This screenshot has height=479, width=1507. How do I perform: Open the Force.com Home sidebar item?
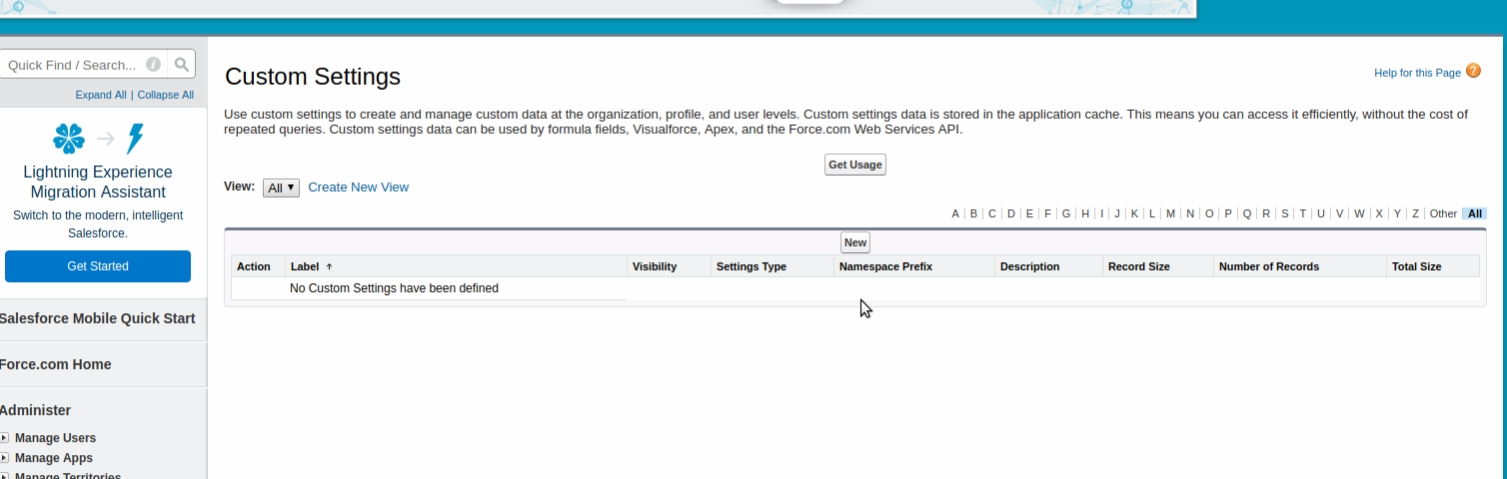click(56, 364)
